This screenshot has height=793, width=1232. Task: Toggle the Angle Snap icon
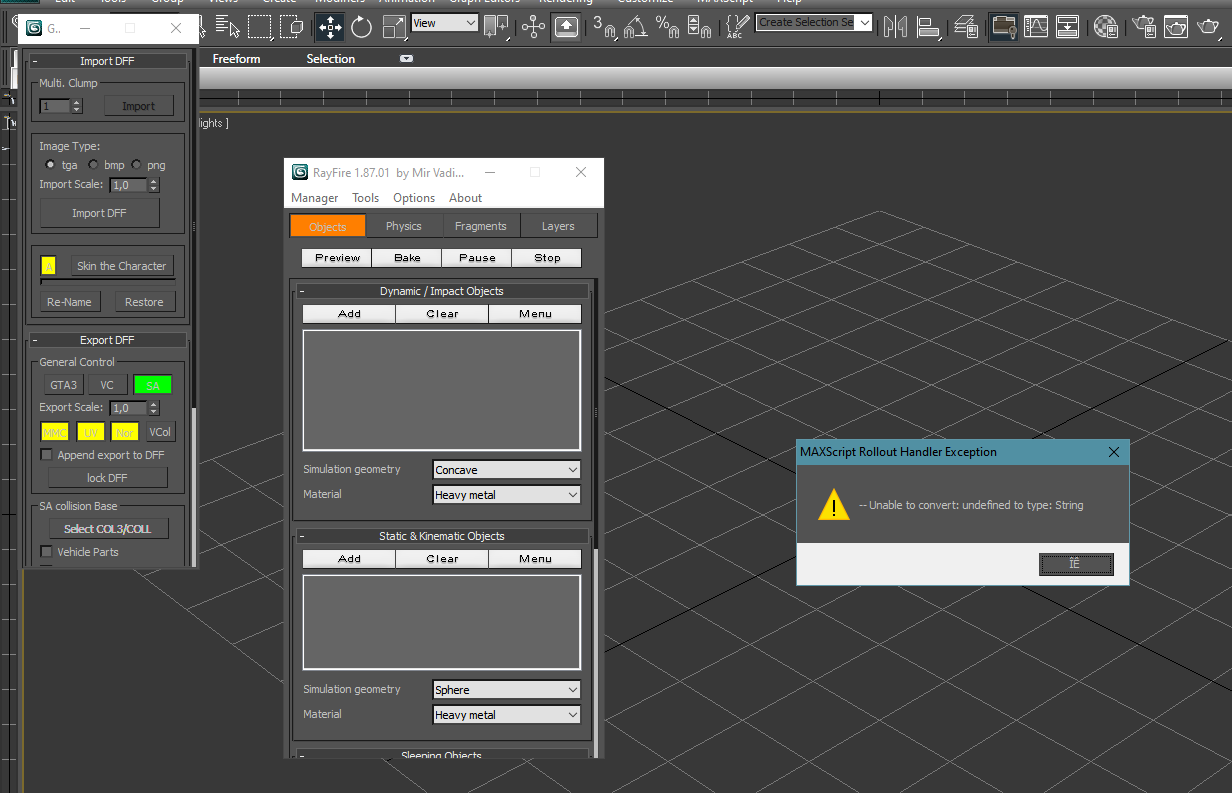(634, 27)
